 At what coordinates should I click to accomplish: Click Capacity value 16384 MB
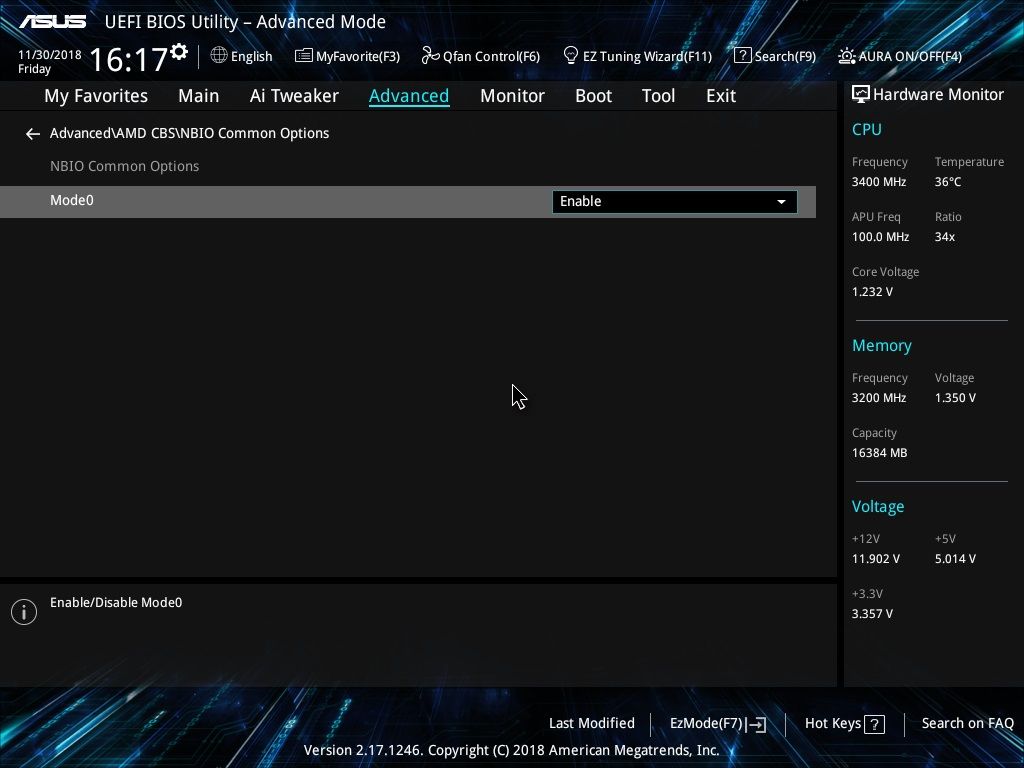(879, 453)
